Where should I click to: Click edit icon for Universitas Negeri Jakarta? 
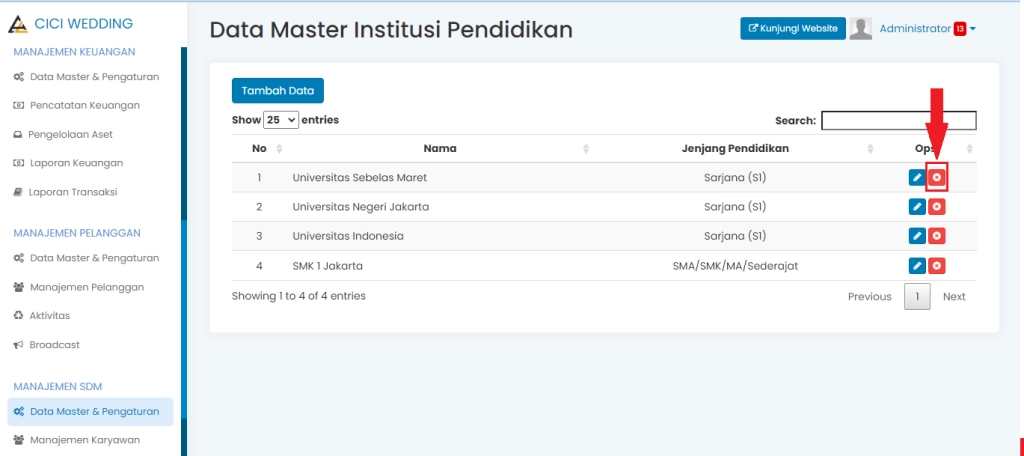pyautogui.click(x=916, y=207)
